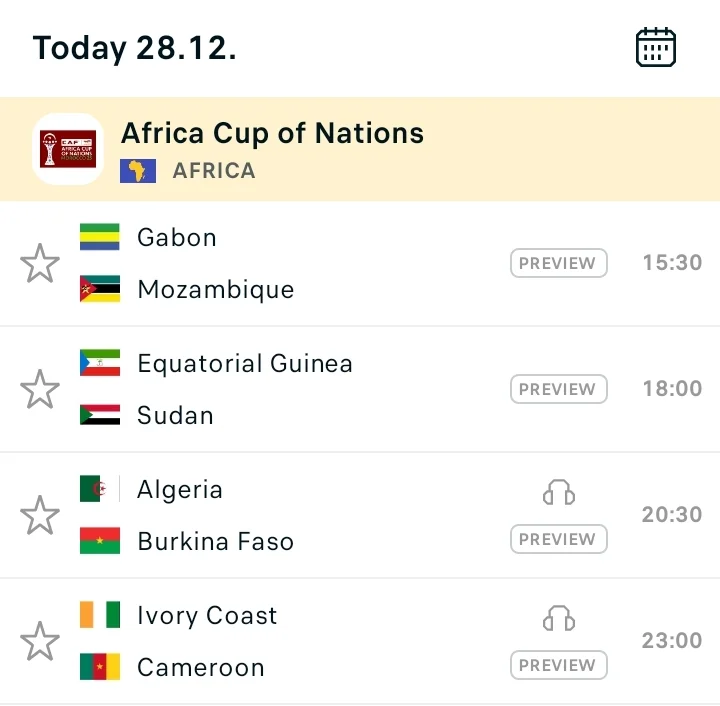Open preview for Equatorial Guinea vs Sudan
Viewport: 720px width, 706px height.
(558, 389)
